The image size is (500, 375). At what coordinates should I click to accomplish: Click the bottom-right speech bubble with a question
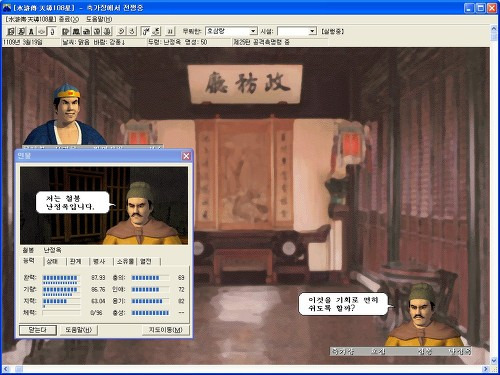343,304
